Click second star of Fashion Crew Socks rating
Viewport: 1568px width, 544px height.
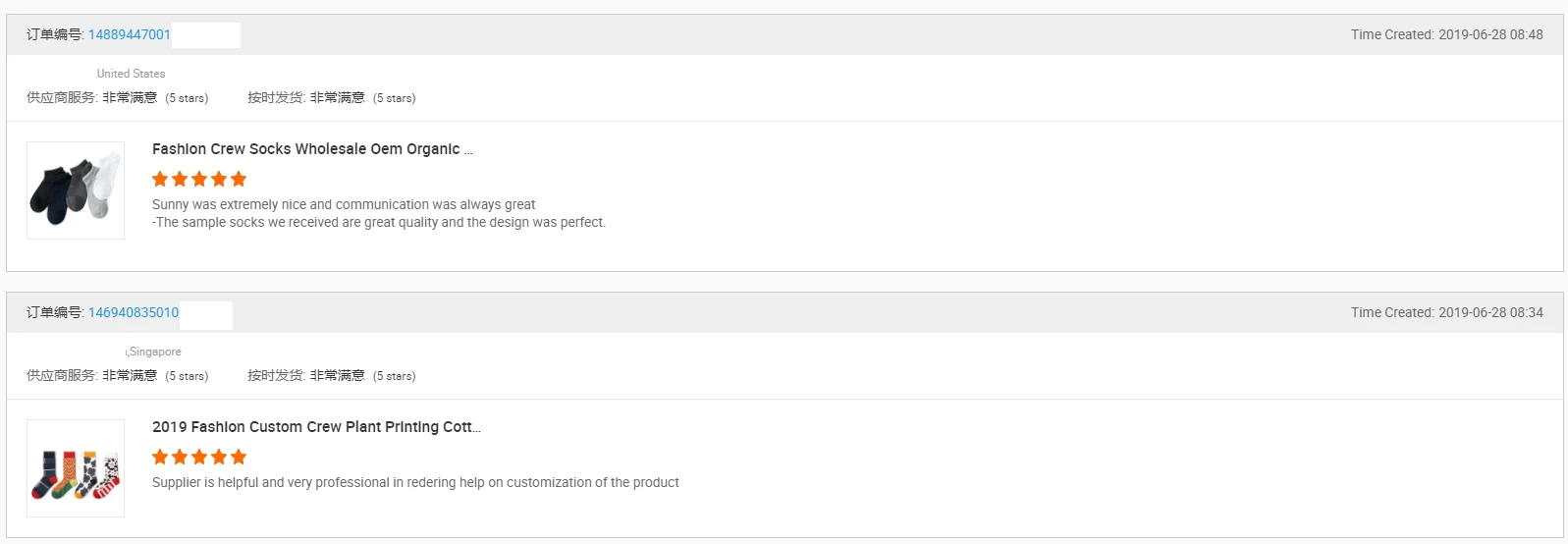click(180, 179)
